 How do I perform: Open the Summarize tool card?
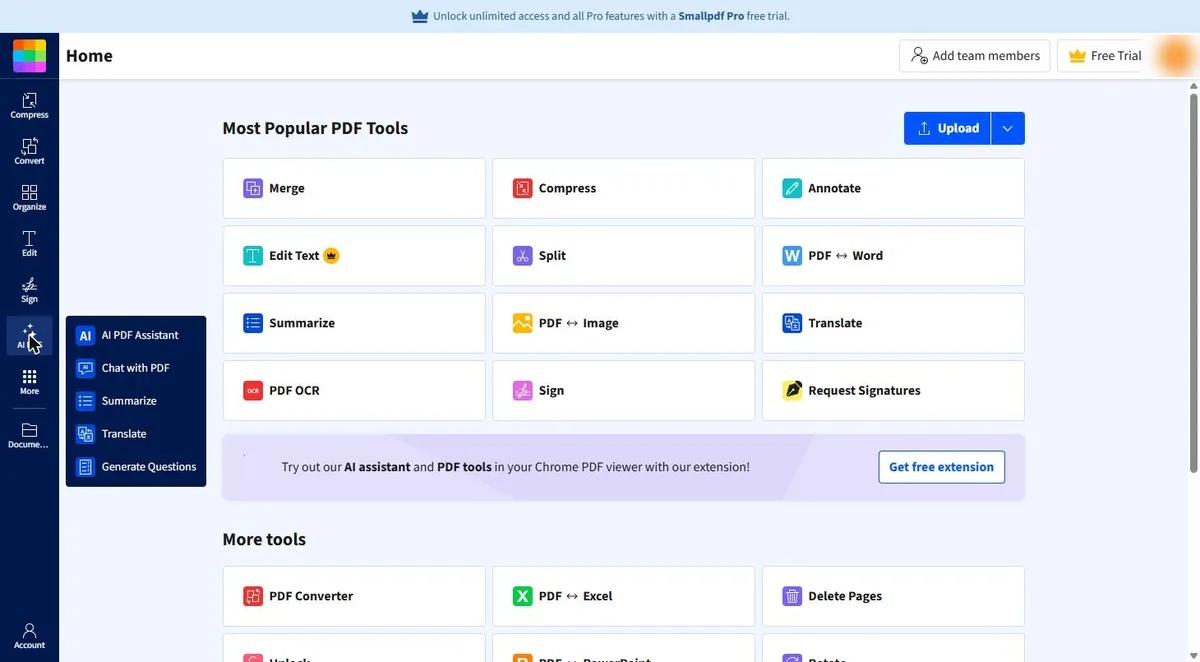354,323
